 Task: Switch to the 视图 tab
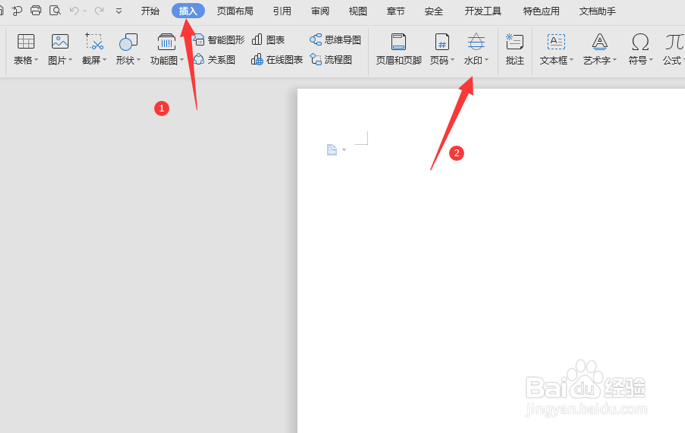(x=358, y=11)
